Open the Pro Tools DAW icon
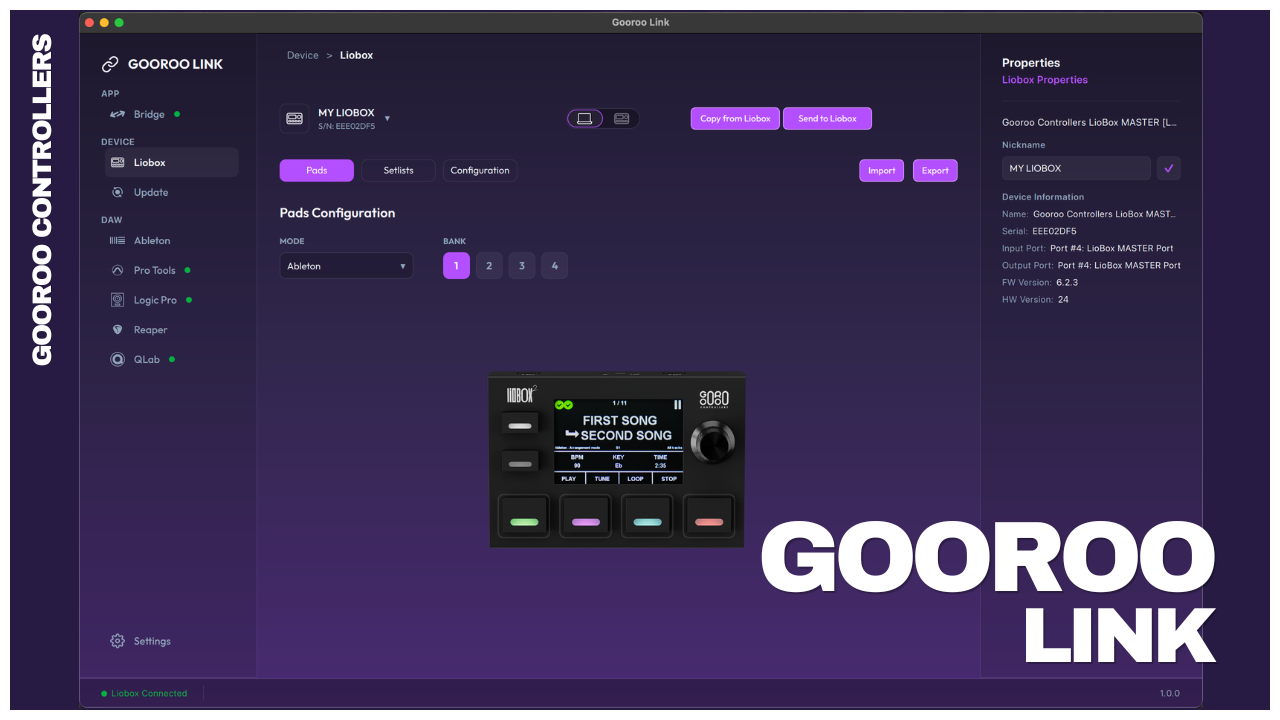 [118, 270]
